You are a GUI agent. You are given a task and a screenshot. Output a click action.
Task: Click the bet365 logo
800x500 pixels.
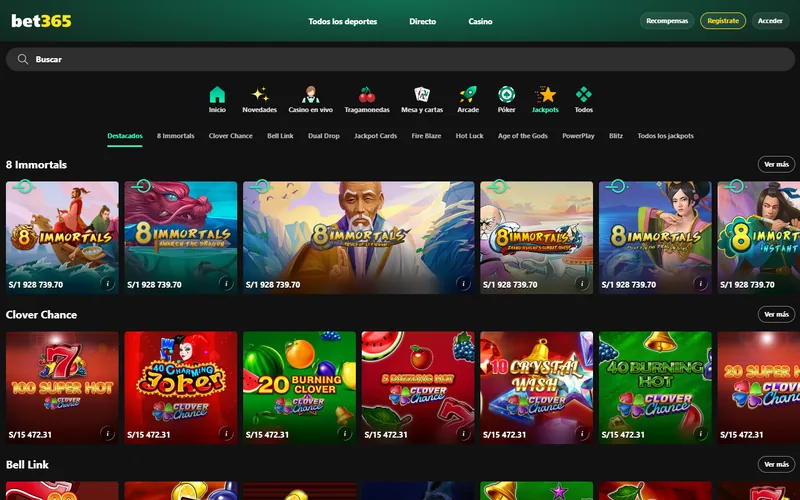point(41,21)
